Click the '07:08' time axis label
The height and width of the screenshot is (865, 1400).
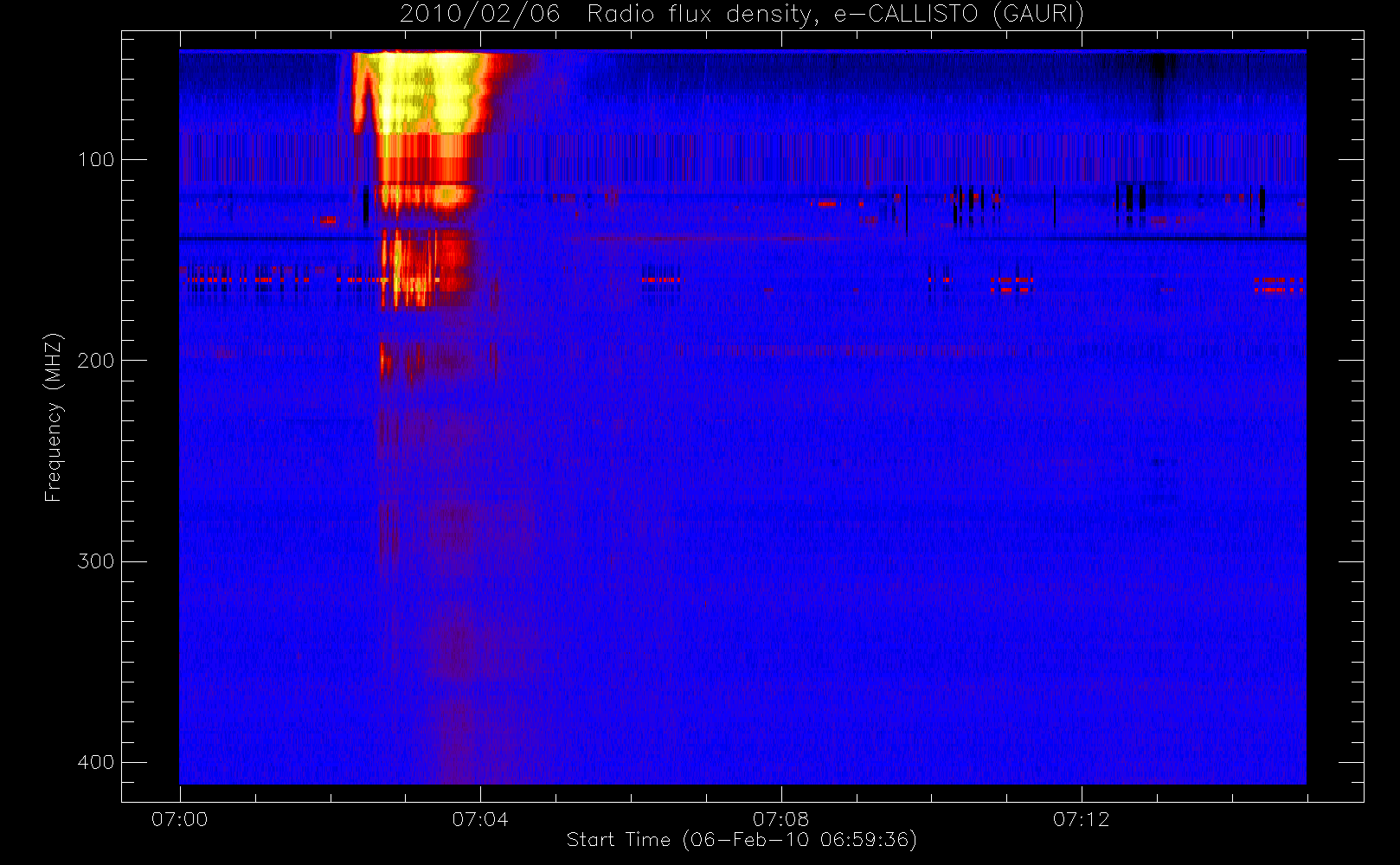tap(780, 819)
